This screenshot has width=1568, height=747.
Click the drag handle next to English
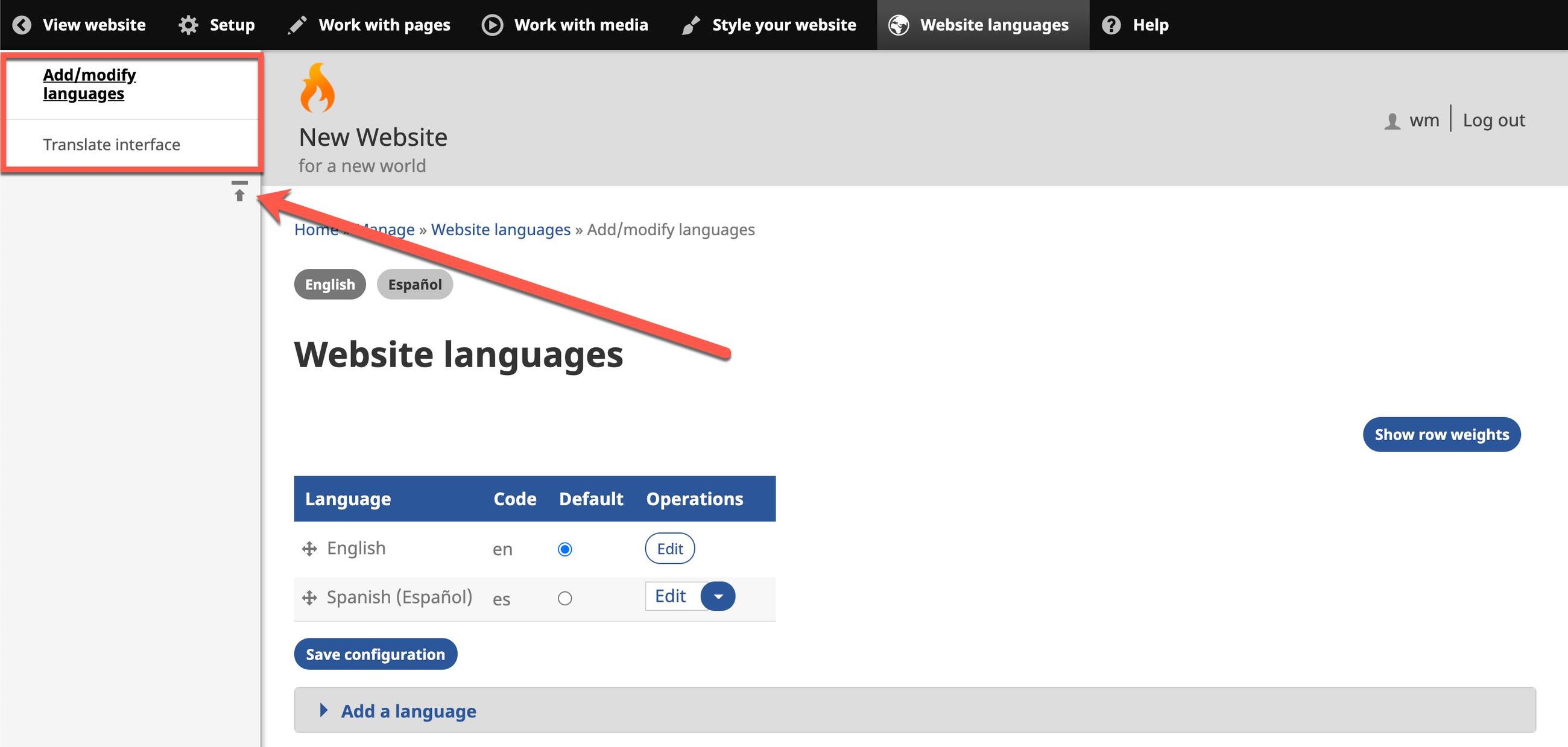(309, 549)
